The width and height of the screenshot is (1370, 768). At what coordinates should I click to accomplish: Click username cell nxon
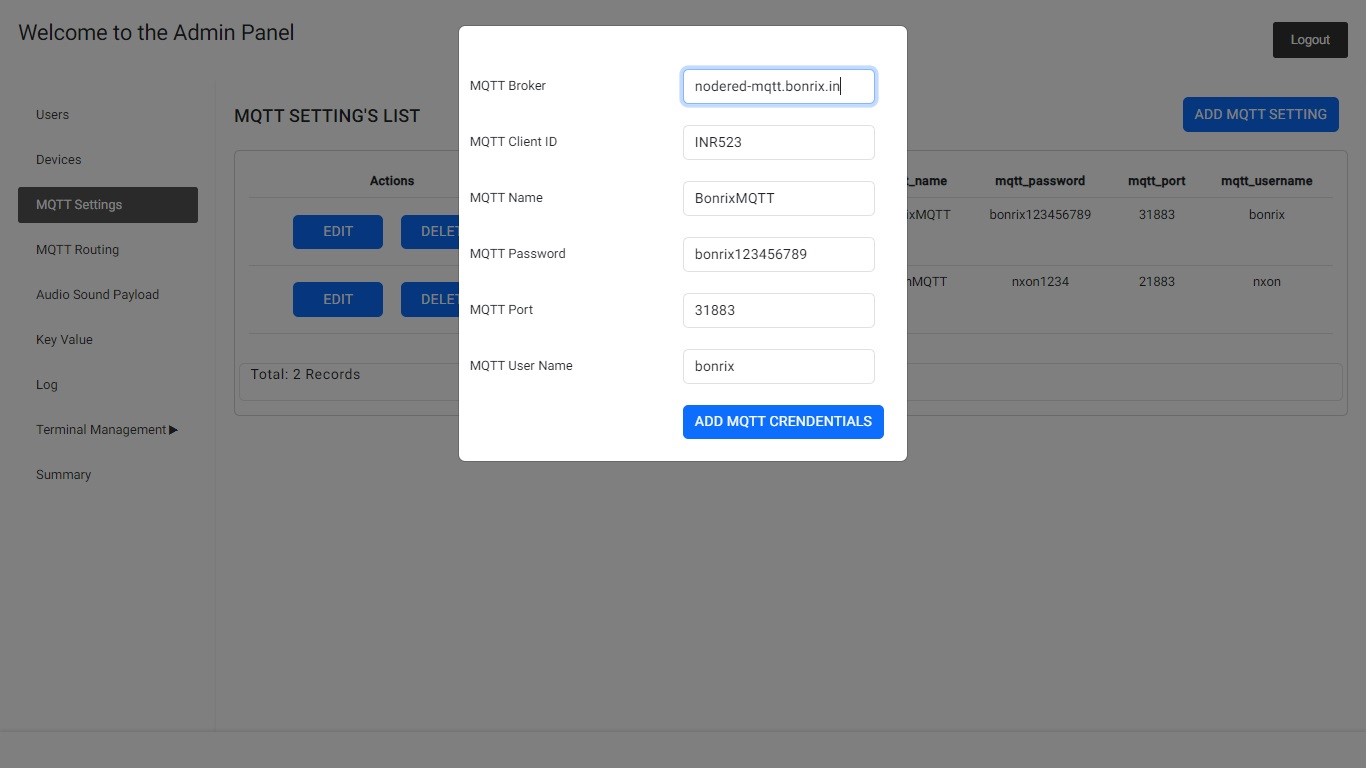1267,282
